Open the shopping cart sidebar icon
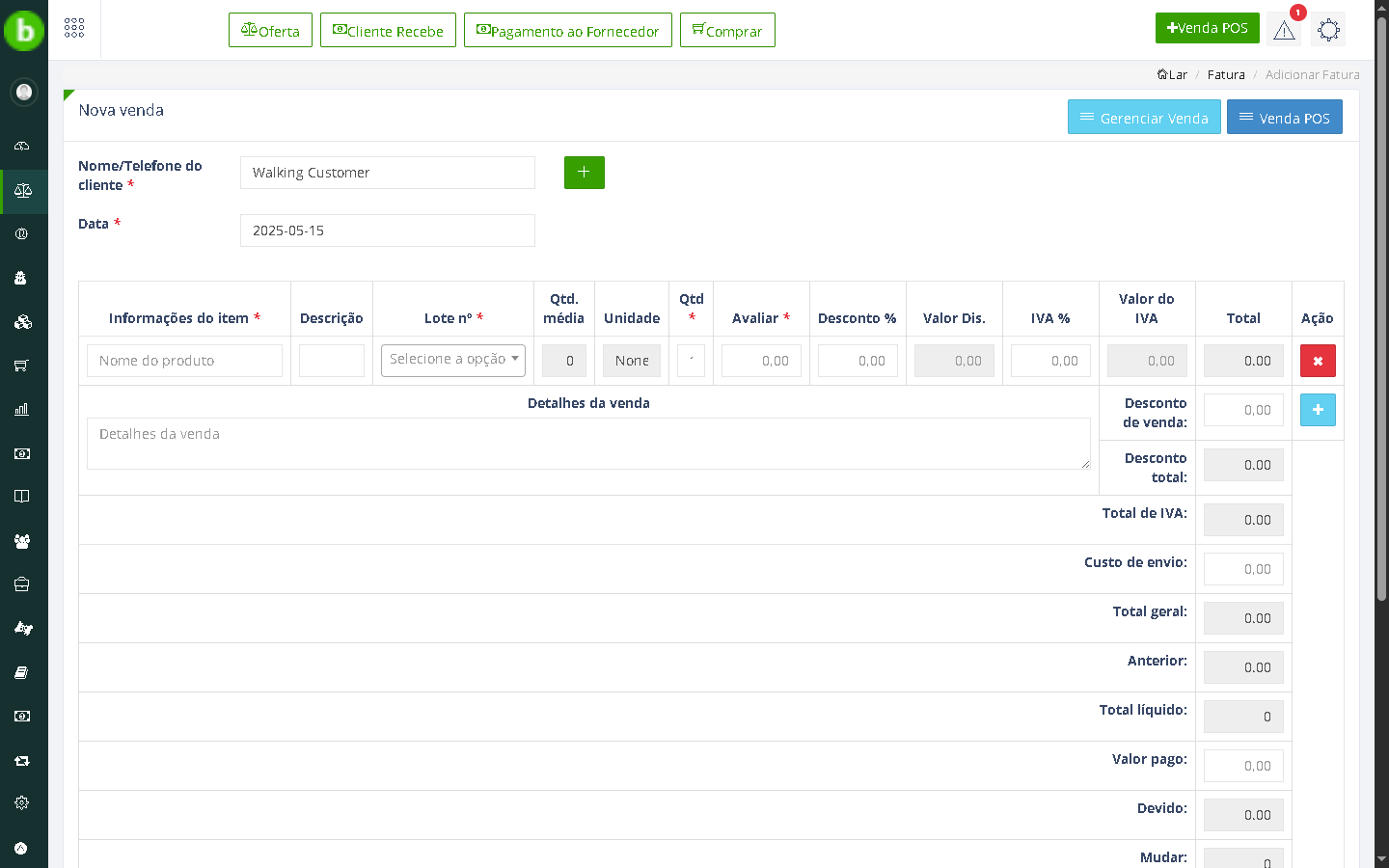 pyautogui.click(x=22, y=366)
